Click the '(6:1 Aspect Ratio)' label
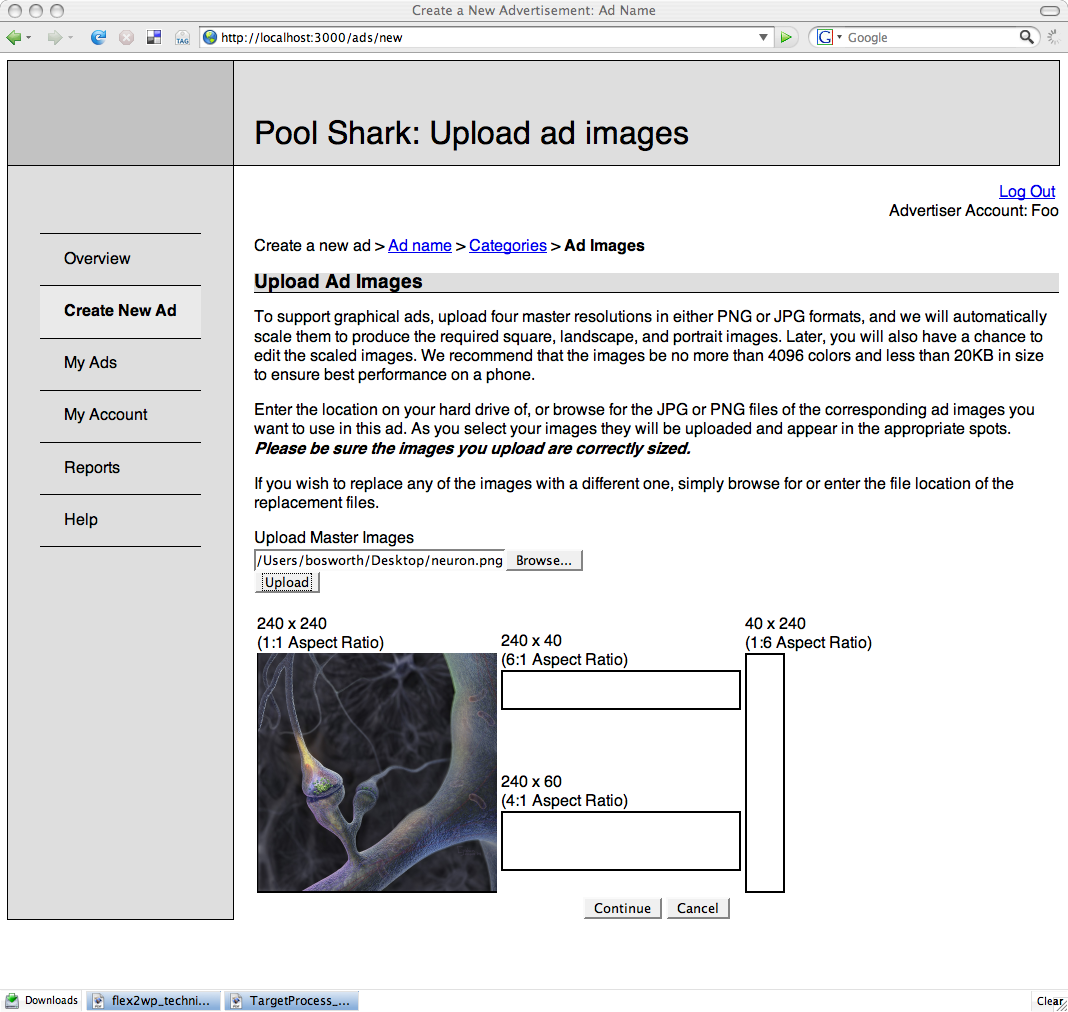The height and width of the screenshot is (1012, 1068). click(565, 660)
